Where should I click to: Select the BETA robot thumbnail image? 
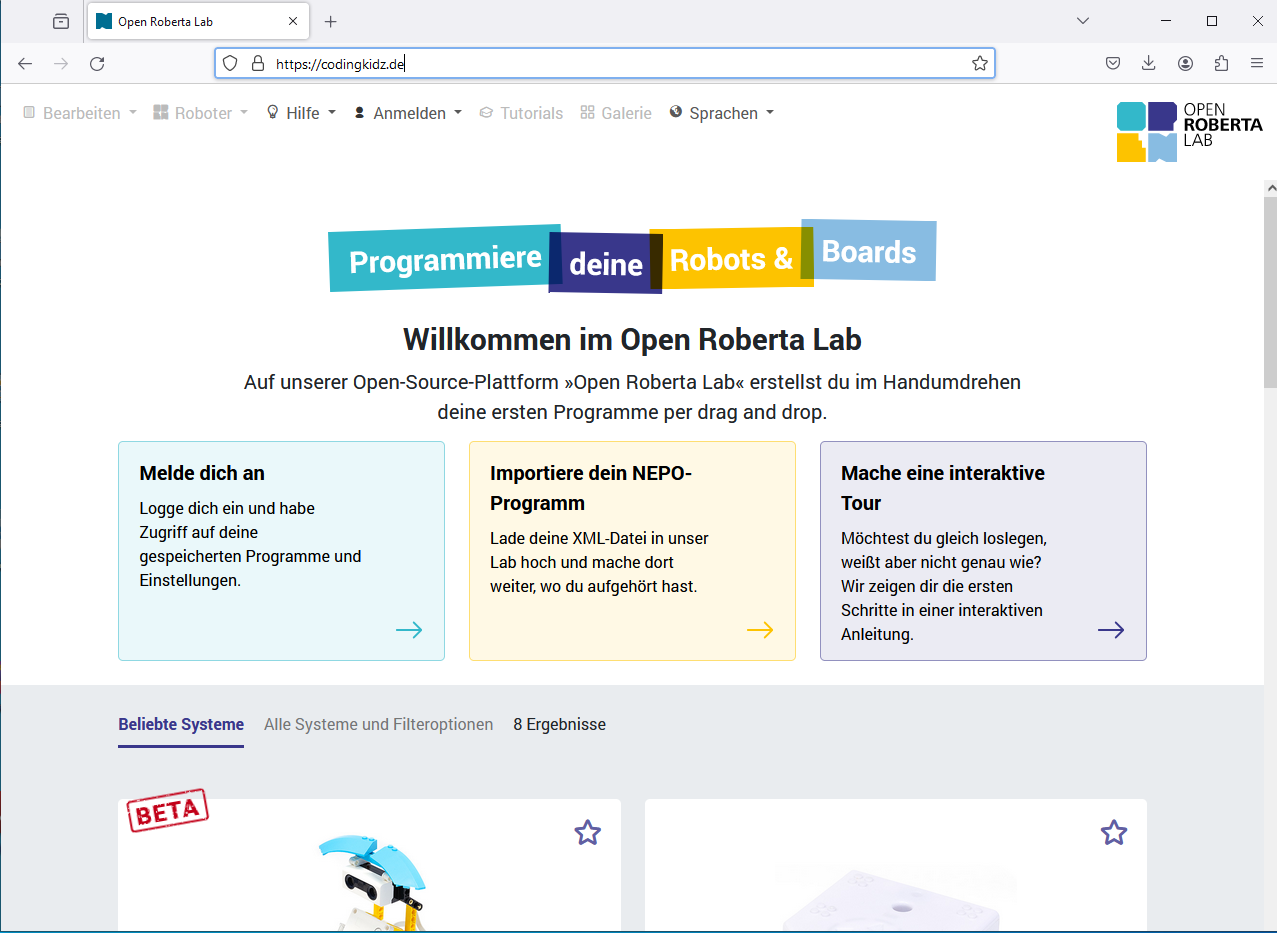(372, 883)
